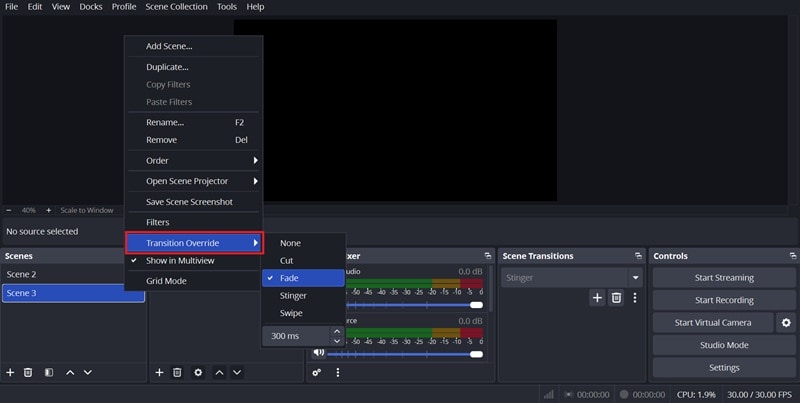The width and height of the screenshot is (800, 403).
Task: Click Start Recording button
Action: point(724,300)
